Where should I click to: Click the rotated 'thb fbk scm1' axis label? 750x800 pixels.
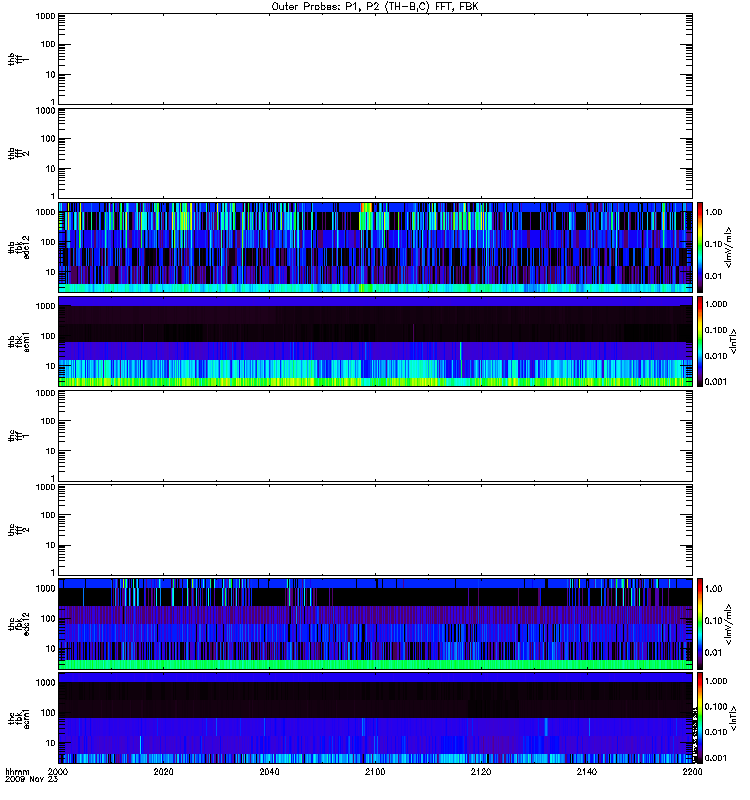point(19,342)
